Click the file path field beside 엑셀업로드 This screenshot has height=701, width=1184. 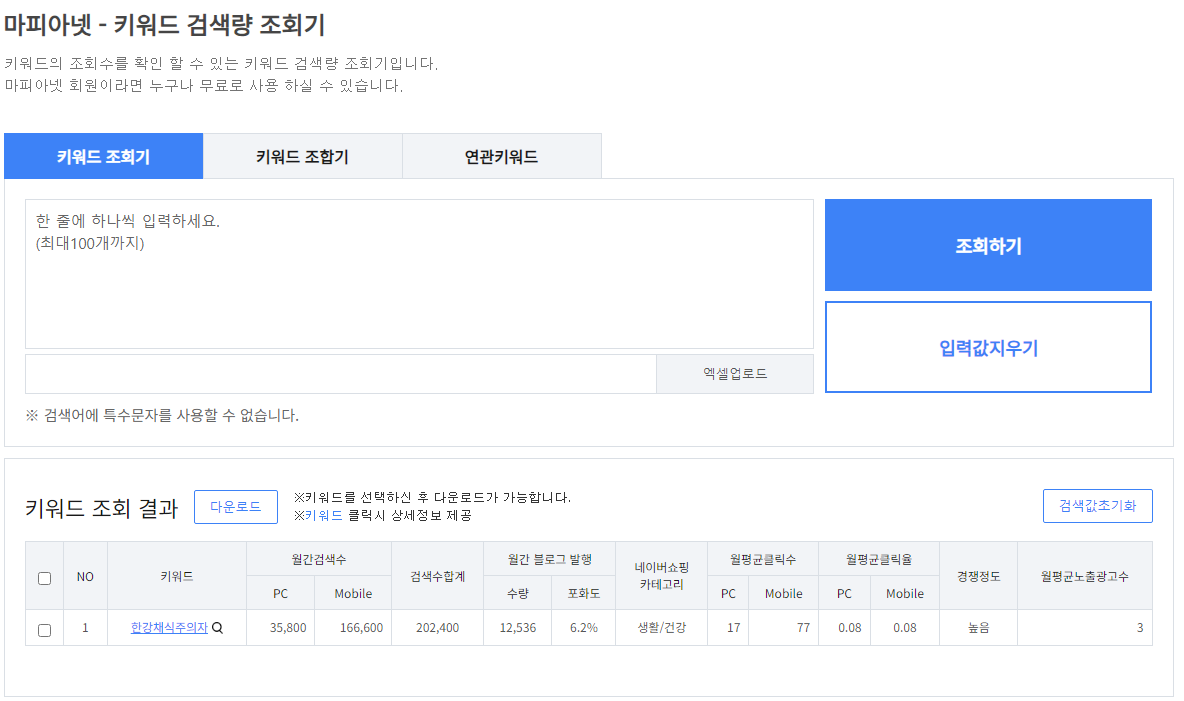(x=340, y=372)
